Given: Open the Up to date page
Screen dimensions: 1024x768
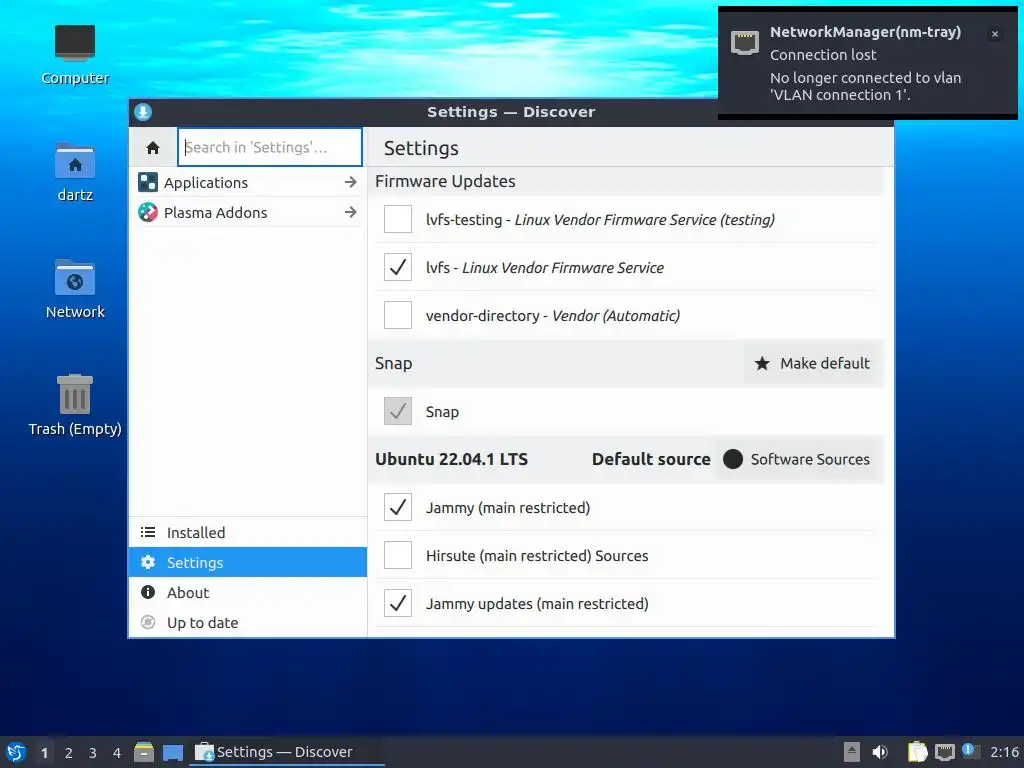Looking at the screenshot, I should coord(248,622).
